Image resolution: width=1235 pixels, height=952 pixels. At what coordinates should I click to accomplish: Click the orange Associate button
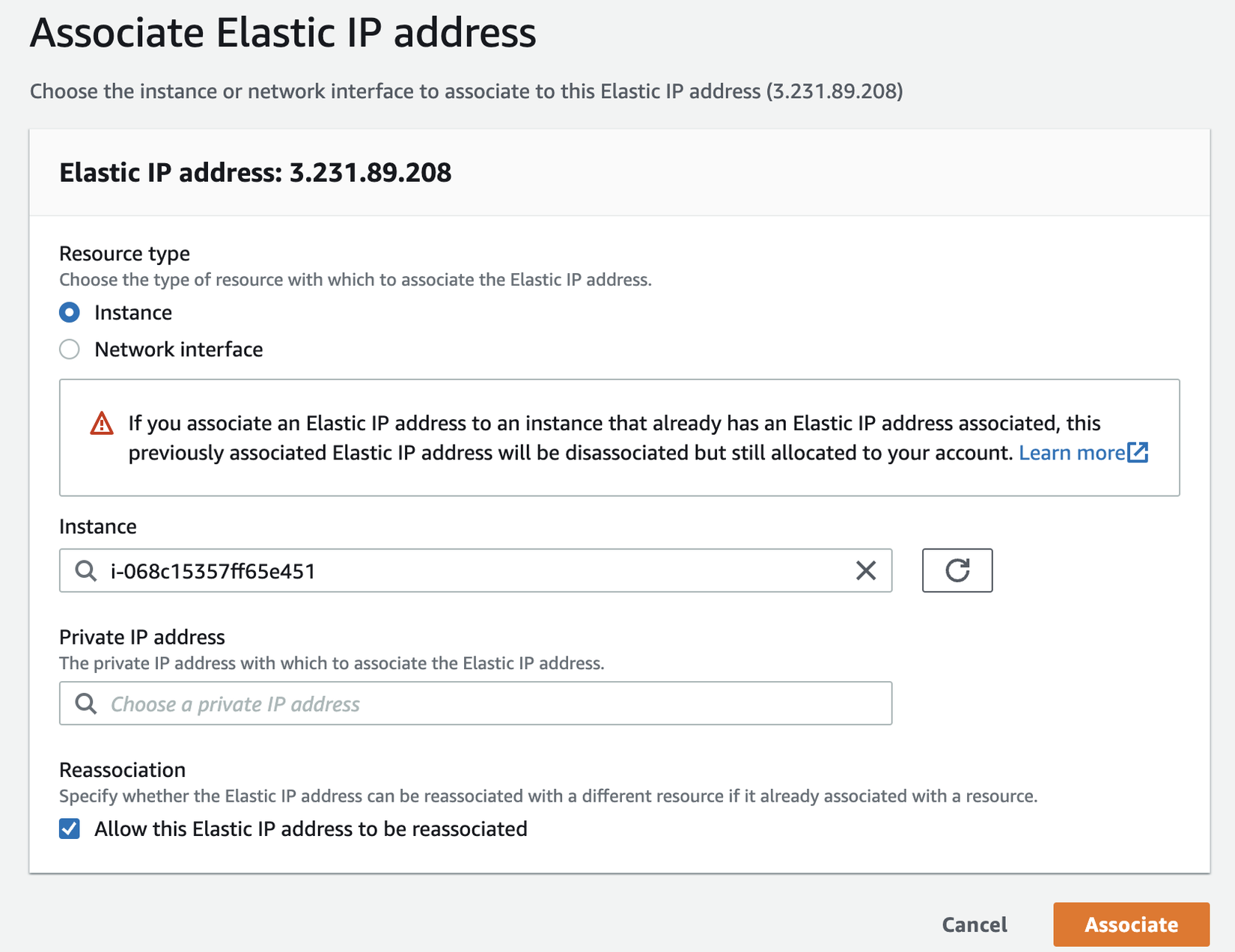pos(1131,925)
